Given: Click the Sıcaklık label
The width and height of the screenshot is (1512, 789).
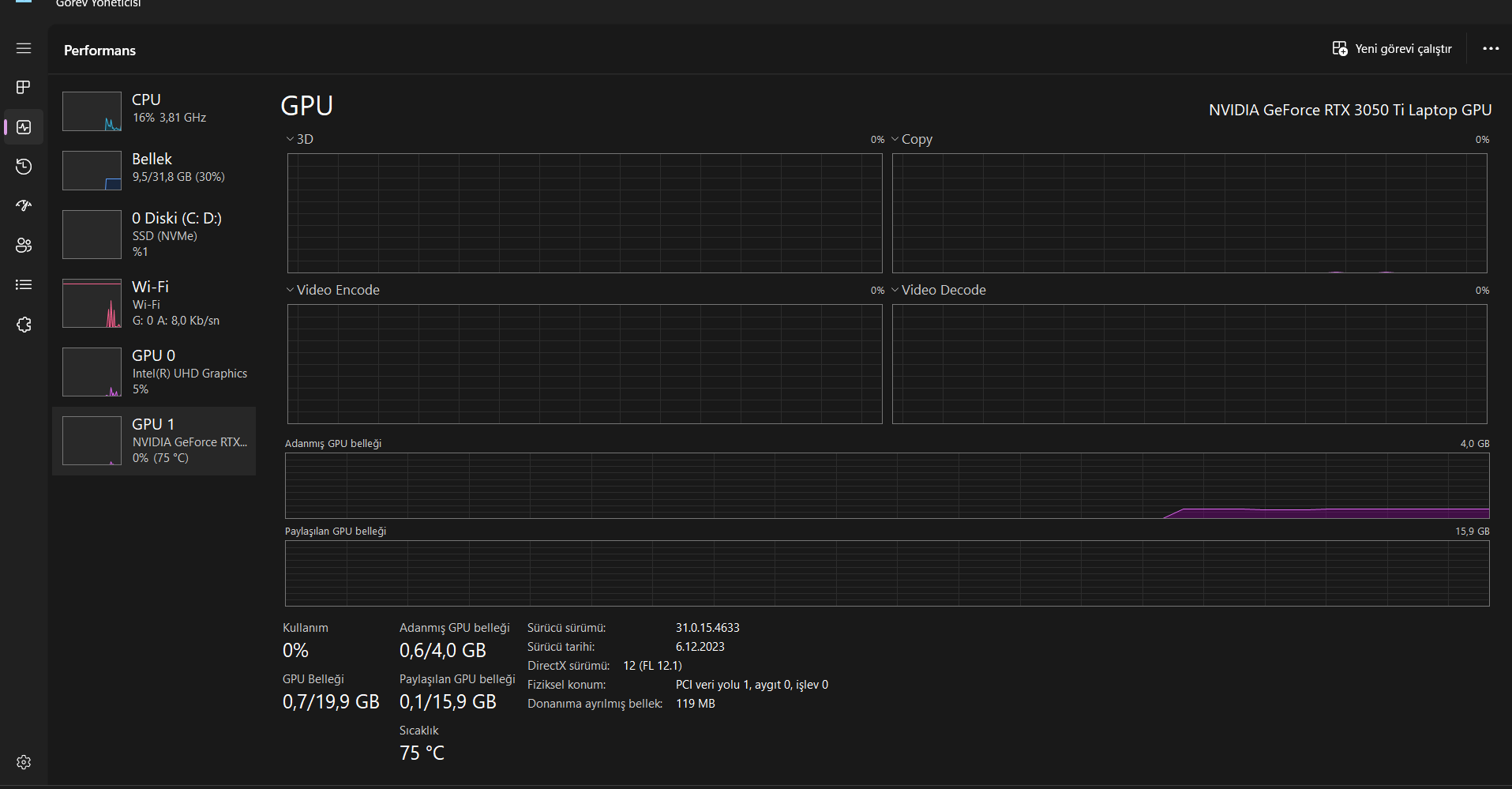Looking at the screenshot, I should pyautogui.click(x=418, y=731).
